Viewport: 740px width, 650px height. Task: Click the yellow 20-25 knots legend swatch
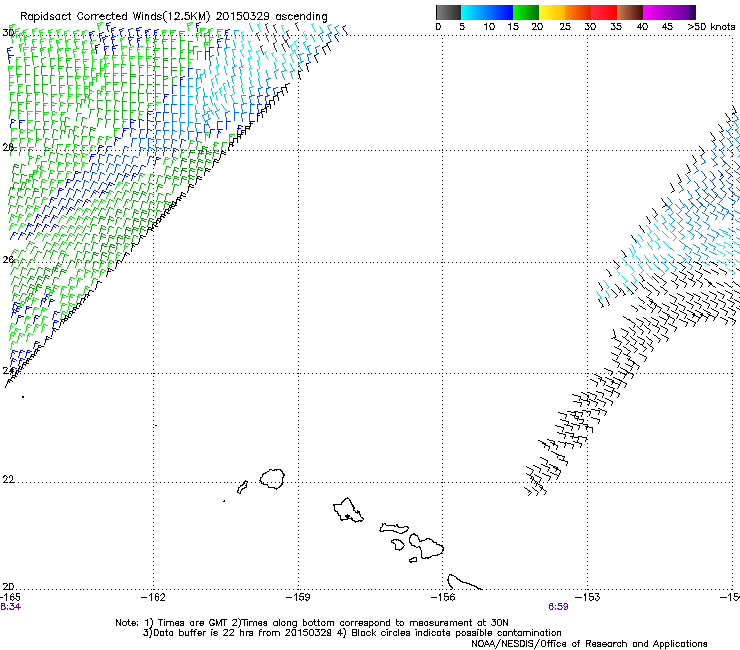point(552,12)
